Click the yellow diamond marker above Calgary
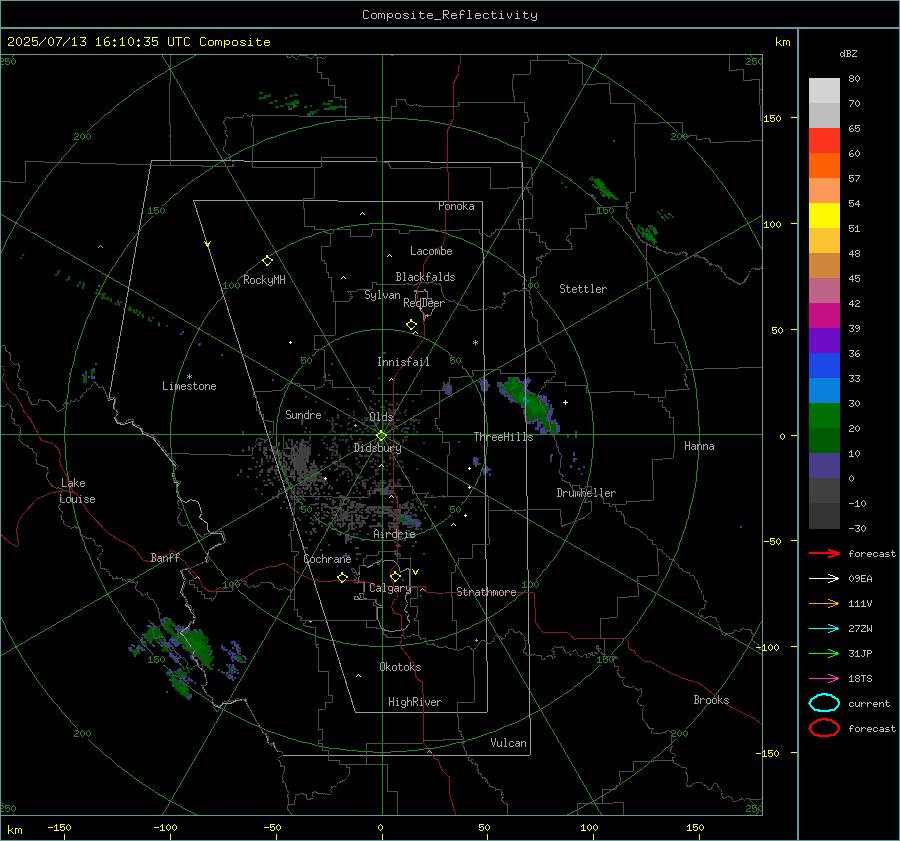Image resolution: width=900 pixels, height=841 pixels. (x=395, y=576)
